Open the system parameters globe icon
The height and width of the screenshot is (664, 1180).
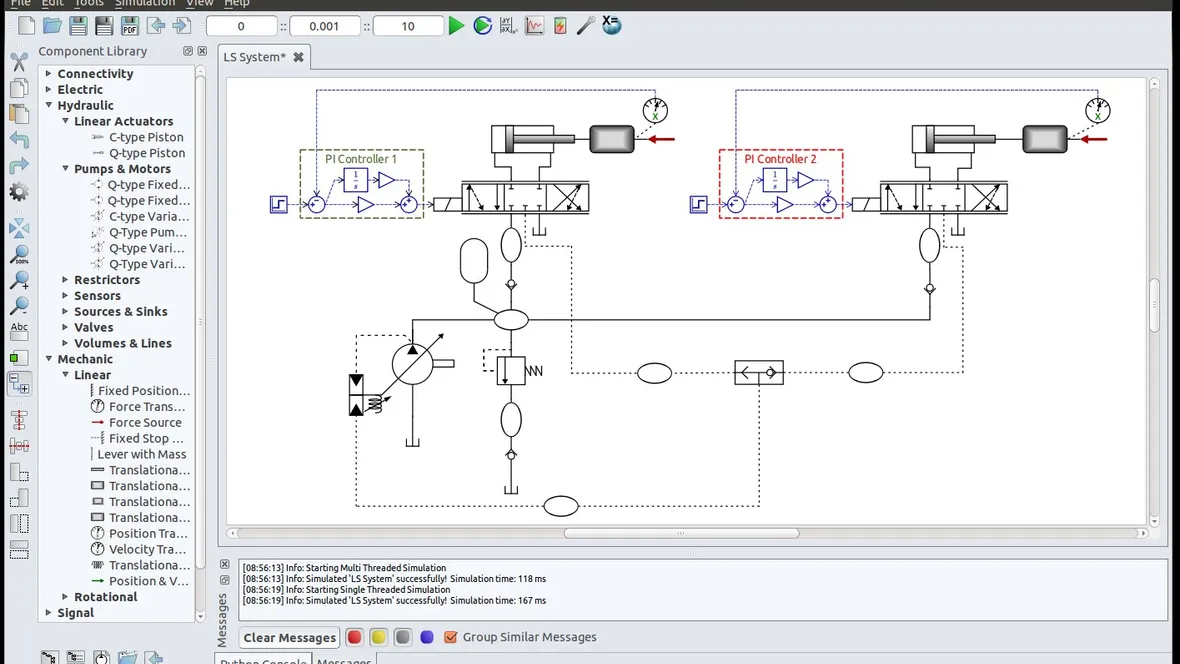tap(612, 26)
